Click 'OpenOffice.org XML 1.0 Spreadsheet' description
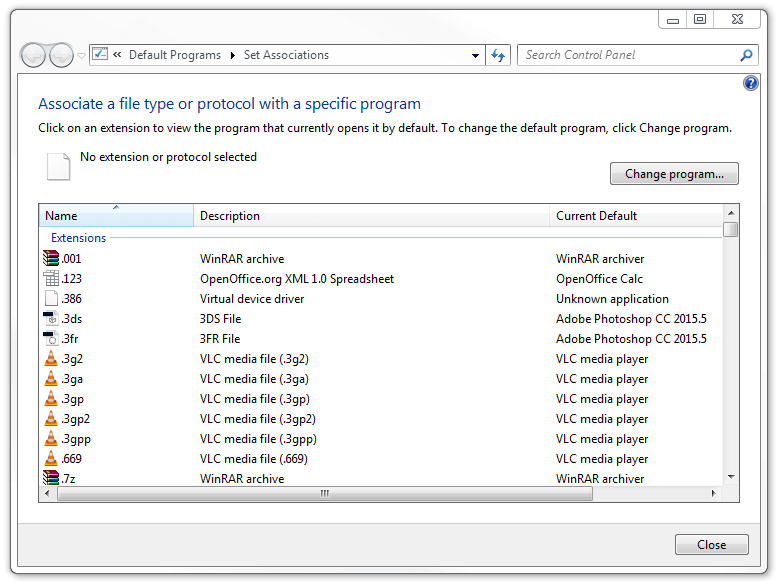 coord(297,279)
